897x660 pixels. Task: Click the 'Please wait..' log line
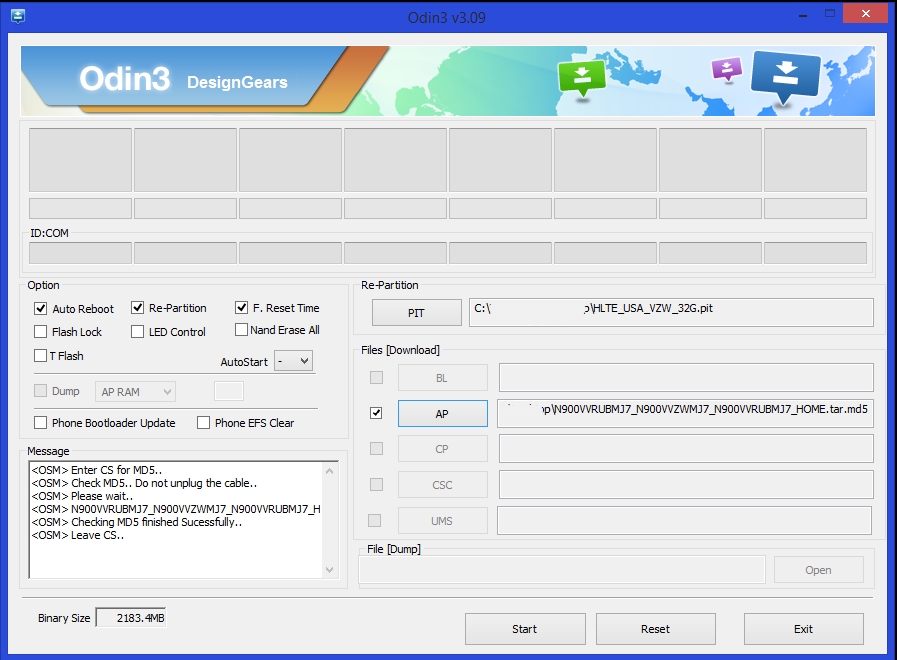[x=82, y=496]
